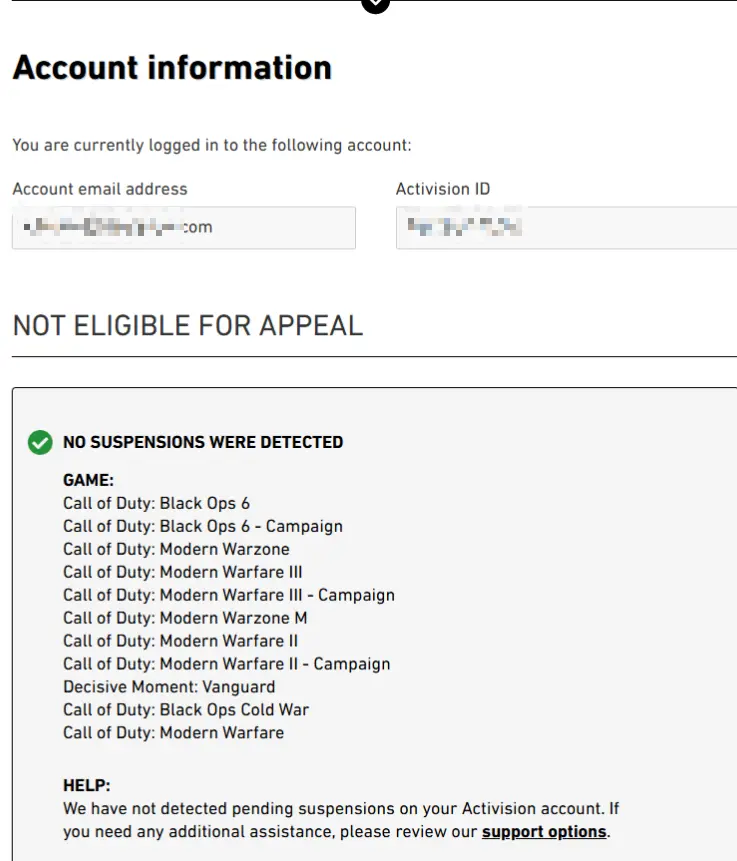This screenshot has height=861, width=737.
Task: Click the HELP: section label
Action: [87, 787]
